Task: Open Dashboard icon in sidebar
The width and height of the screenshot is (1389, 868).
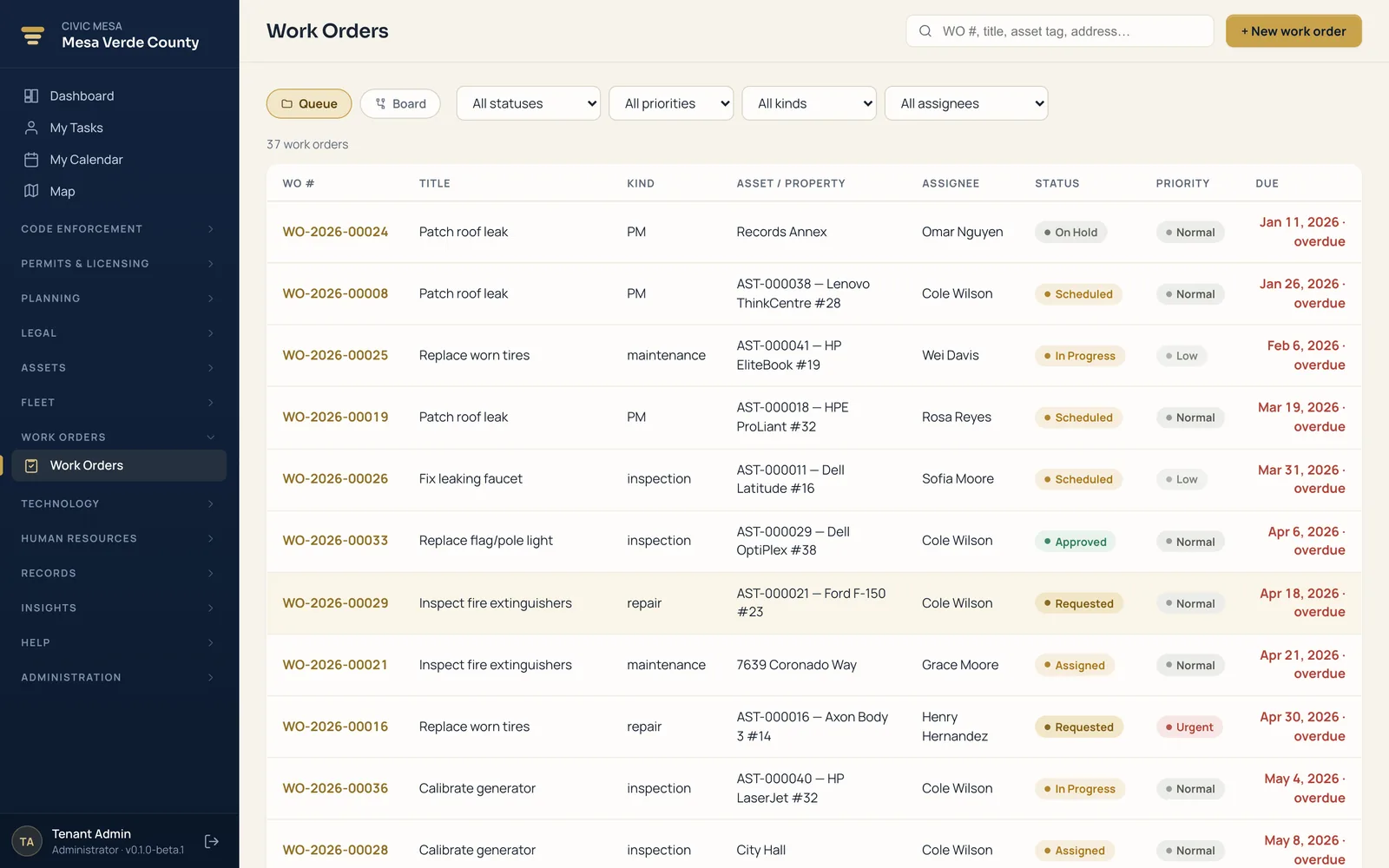Action: point(31,95)
